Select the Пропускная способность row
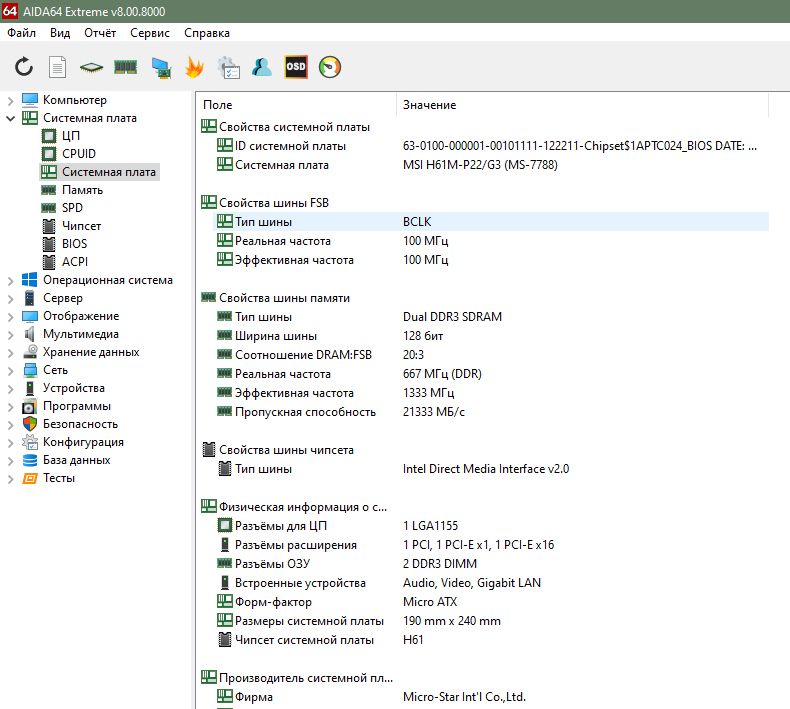790x709 pixels. point(491,412)
